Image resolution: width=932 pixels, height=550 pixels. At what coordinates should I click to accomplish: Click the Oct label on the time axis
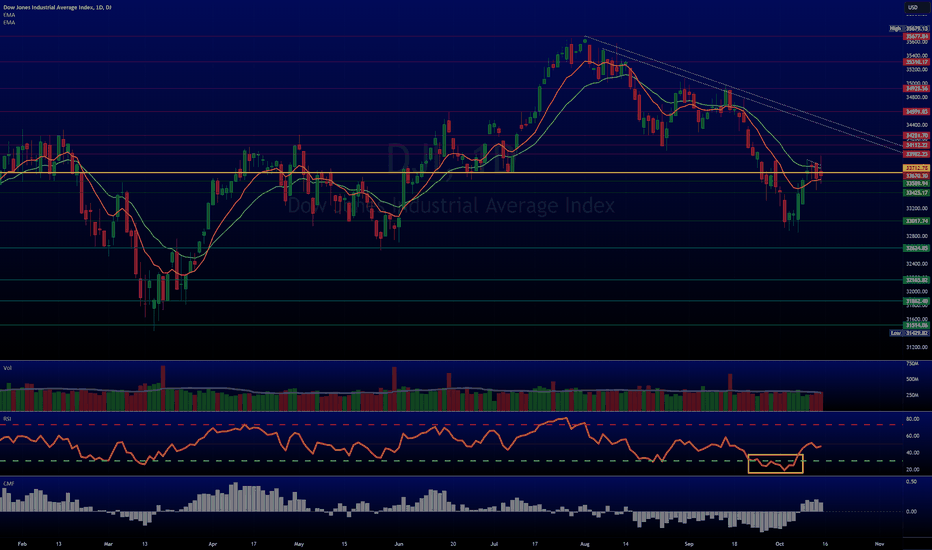coord(779,544)
